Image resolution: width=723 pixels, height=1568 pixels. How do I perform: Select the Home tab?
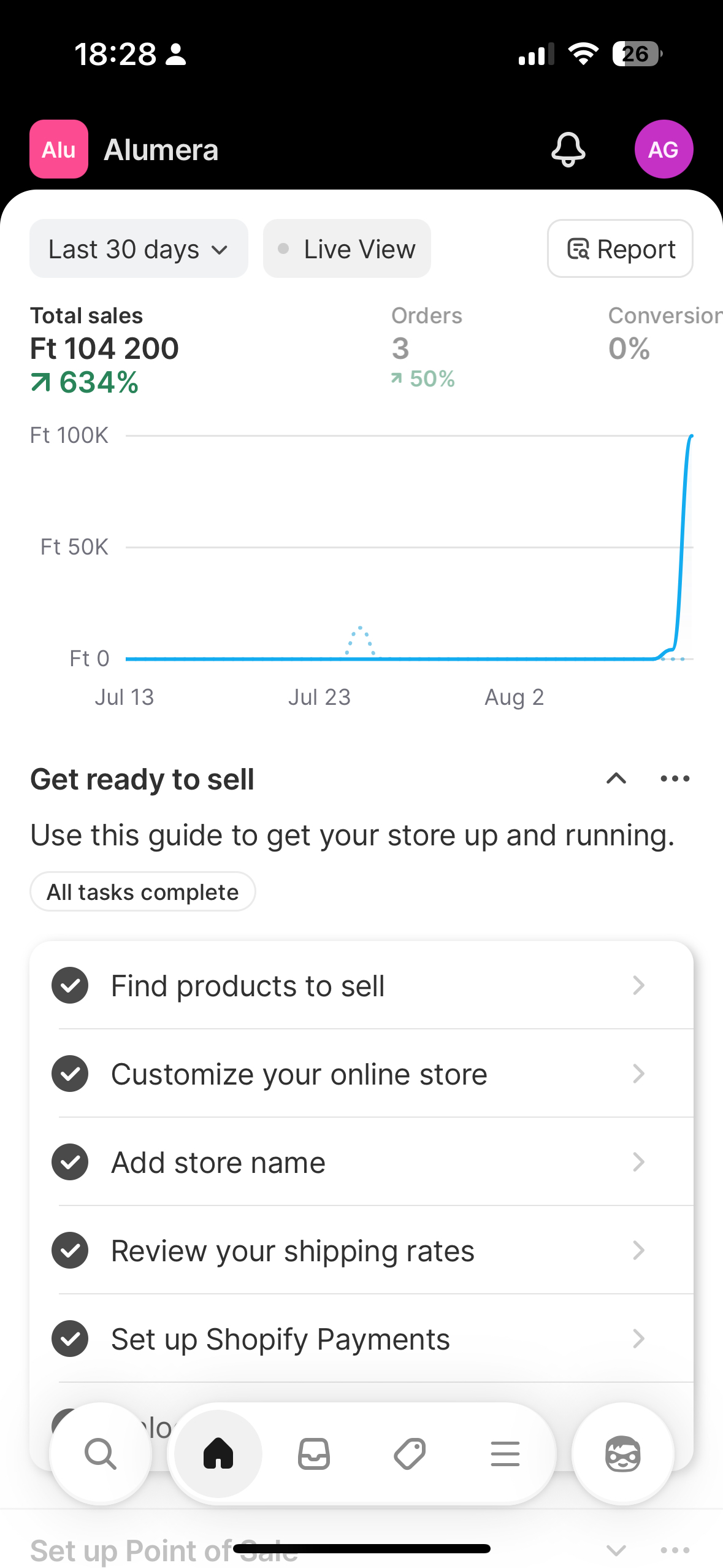[218, 1453]
